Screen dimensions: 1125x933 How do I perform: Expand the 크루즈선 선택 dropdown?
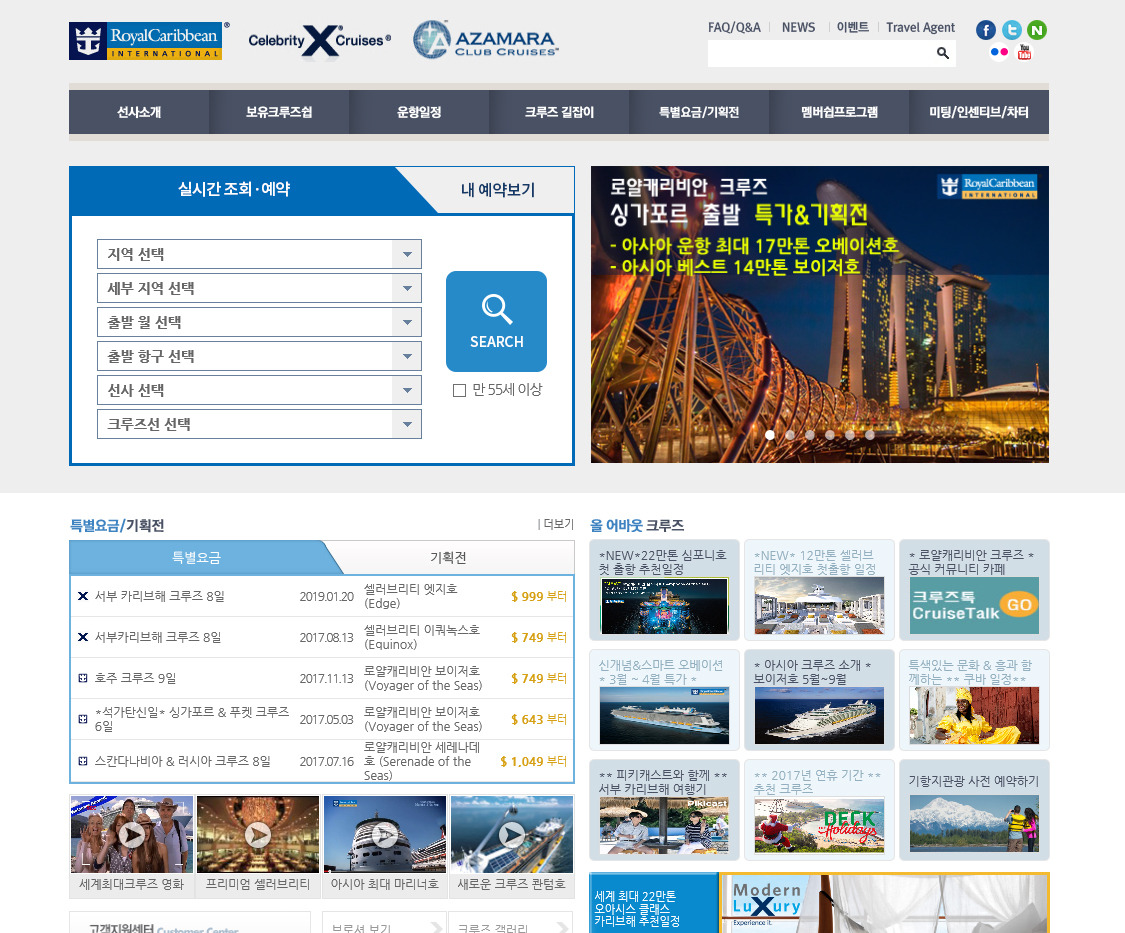(x=259, y=424)
